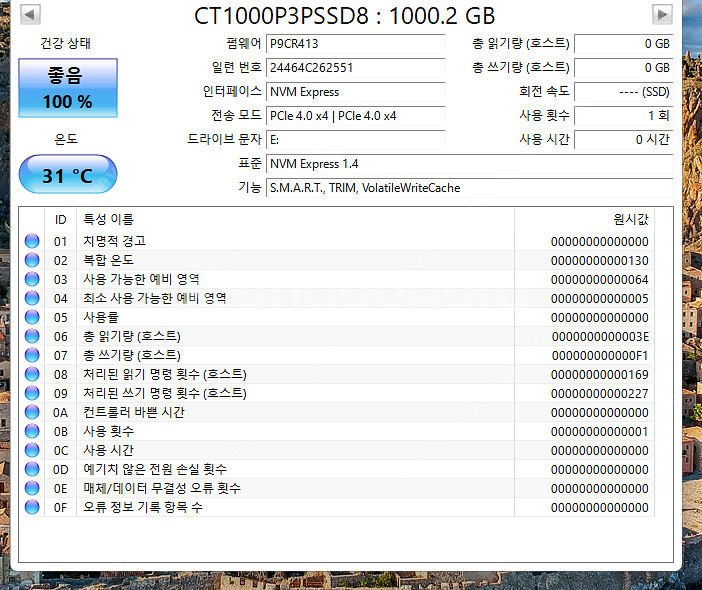Select the standard field NVM Express 1.4
This screenshot has width=702, height=590.
470,164
